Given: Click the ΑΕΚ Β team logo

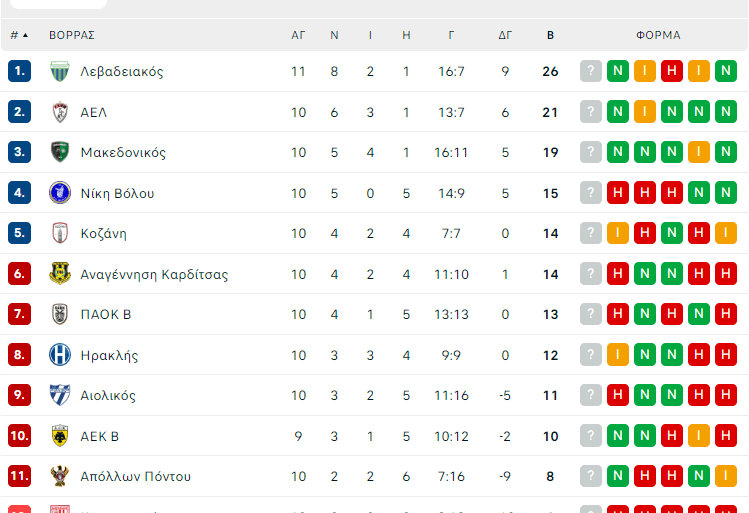Looking at the screenshot, I should tap(60, 436).
